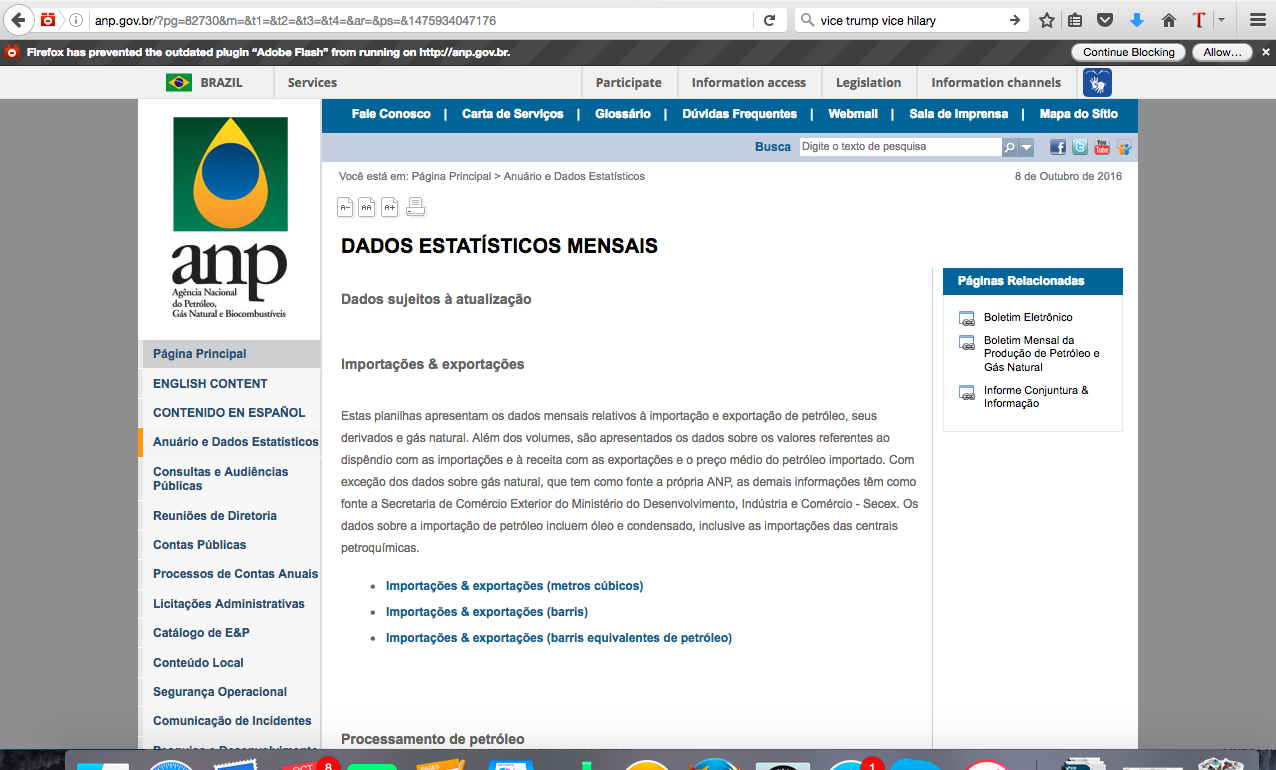
Task: Expand the dropdown arrow next to the T icon
Action: point(1221,20)
